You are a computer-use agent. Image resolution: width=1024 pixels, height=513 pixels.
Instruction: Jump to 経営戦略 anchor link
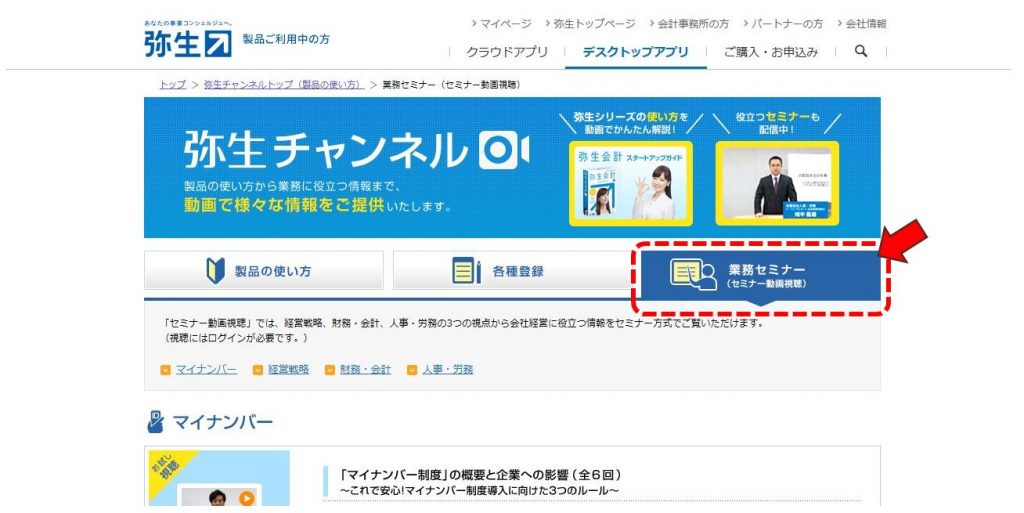tap(289, 370)
